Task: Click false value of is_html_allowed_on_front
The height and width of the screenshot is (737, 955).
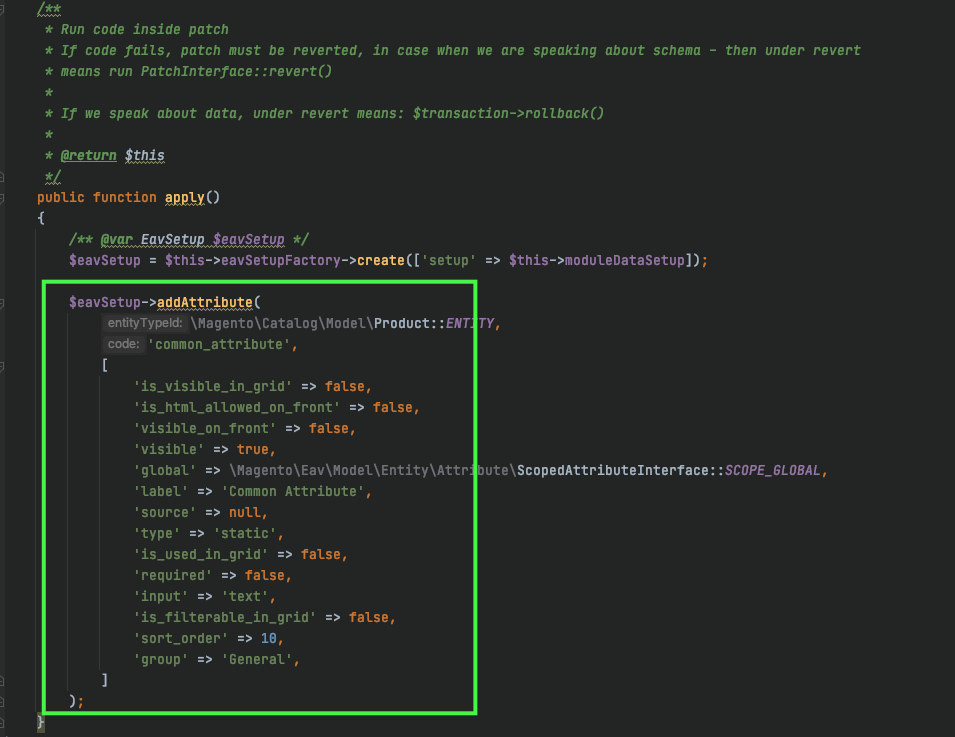Action: point(393,407)
